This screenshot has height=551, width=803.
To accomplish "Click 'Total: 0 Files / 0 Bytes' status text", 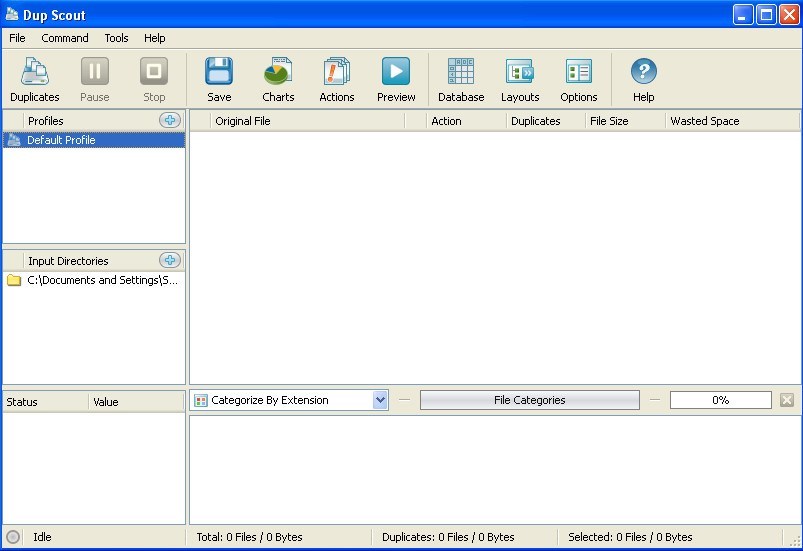I will [x=249, y=537].
